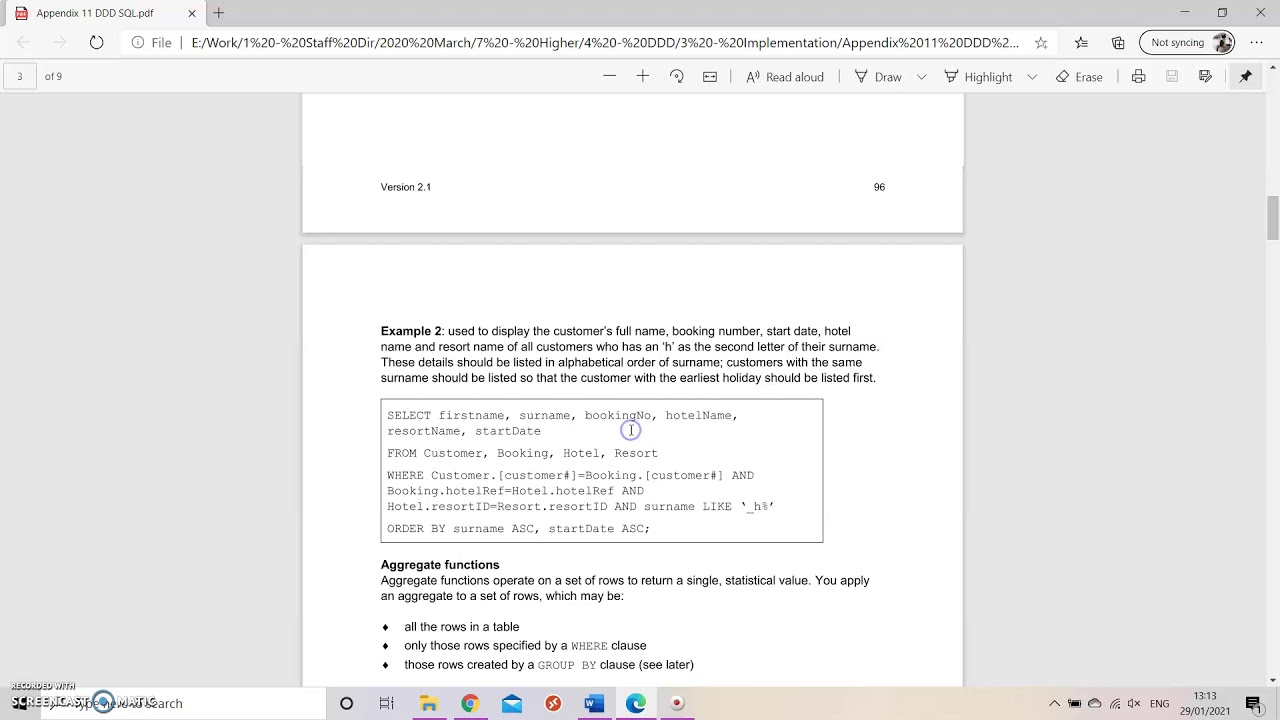Refresh the current page
1280x720 pixels.
96,43
